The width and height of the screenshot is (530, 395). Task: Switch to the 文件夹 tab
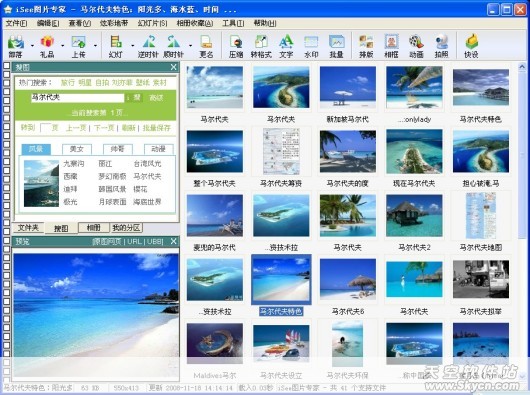pos(28,228)
